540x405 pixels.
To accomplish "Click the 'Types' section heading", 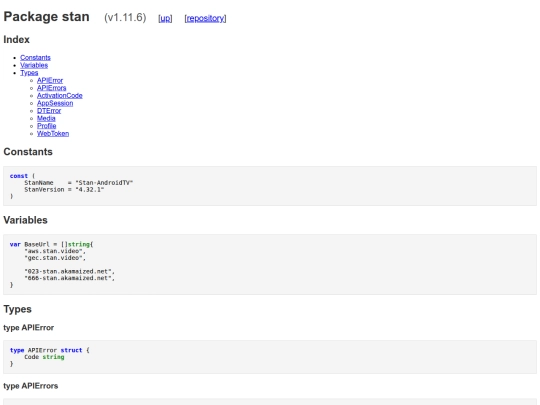I will click(x=17, y=309).
